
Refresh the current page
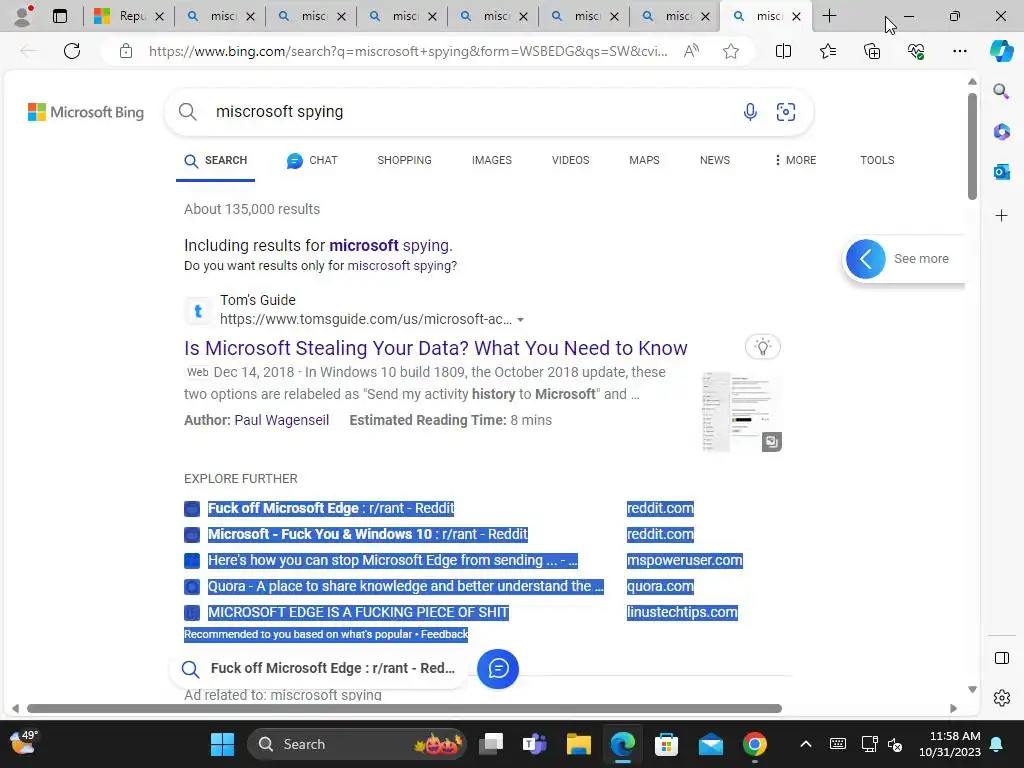click(x=72, y=51)
